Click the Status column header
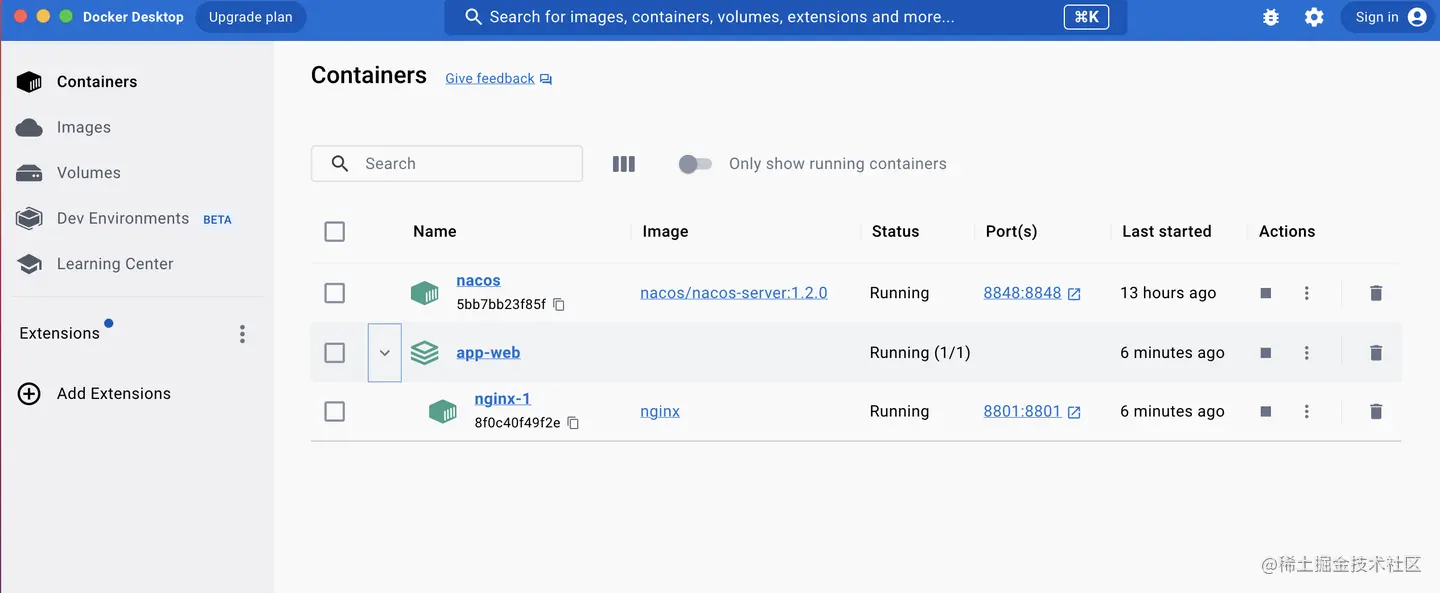Viewport: 1440px width, 593px height. [x=895, y=231]
